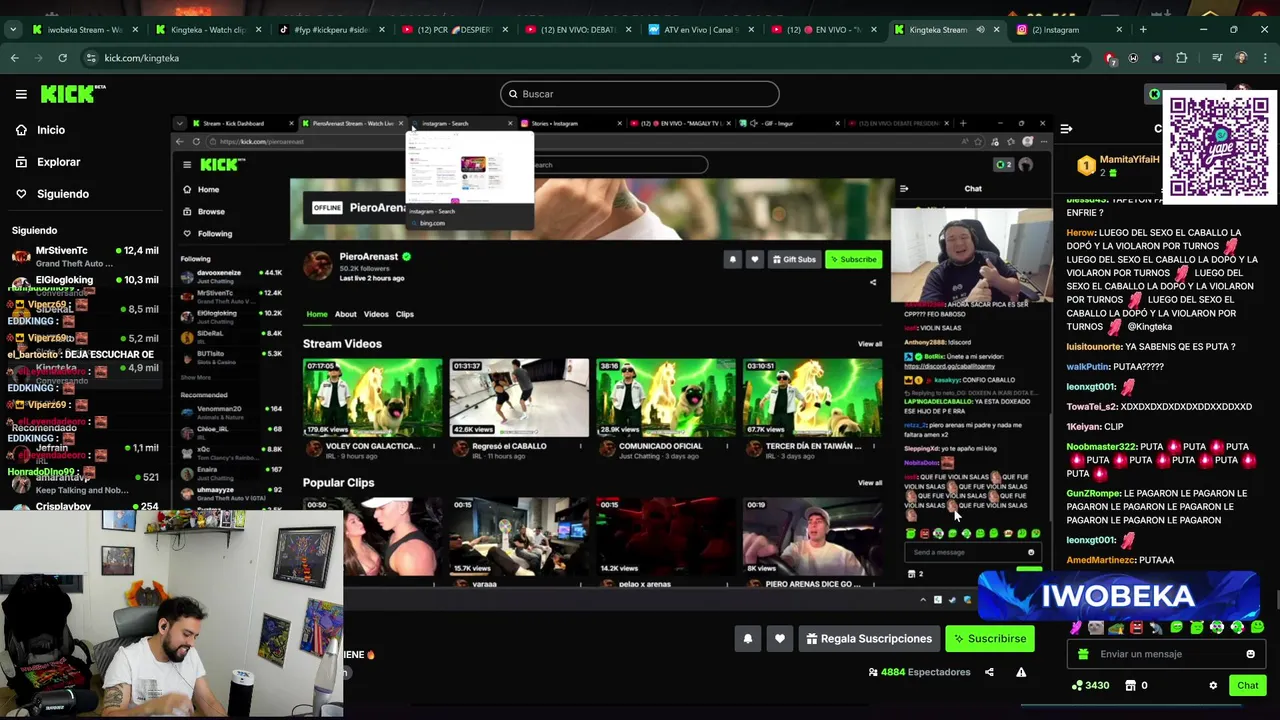Toggle follow heart button for Kingteka
This screenshot has height=720, width=1280.
780,639
